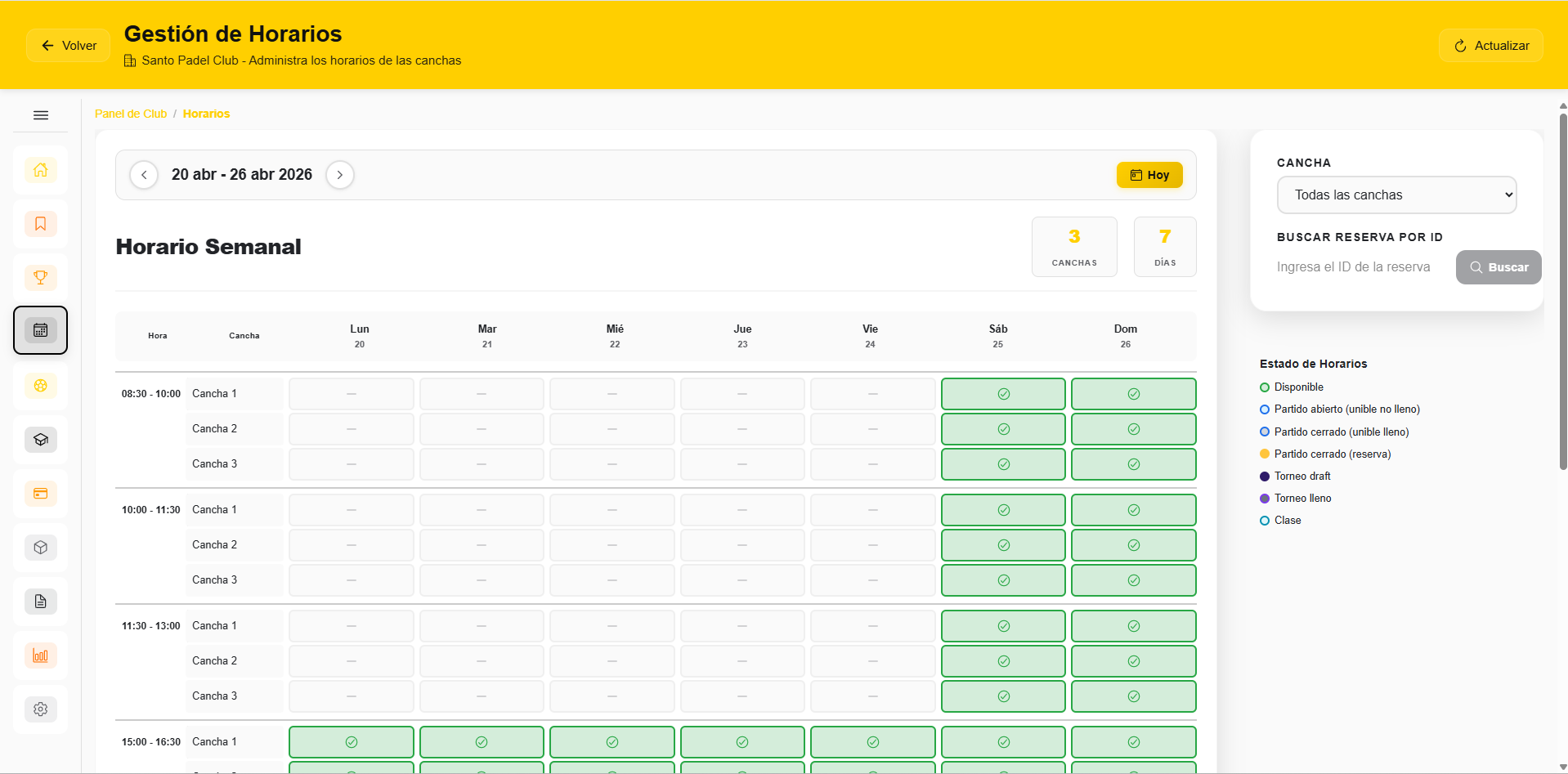Select the calendar schedule sidebar icon

40,330
